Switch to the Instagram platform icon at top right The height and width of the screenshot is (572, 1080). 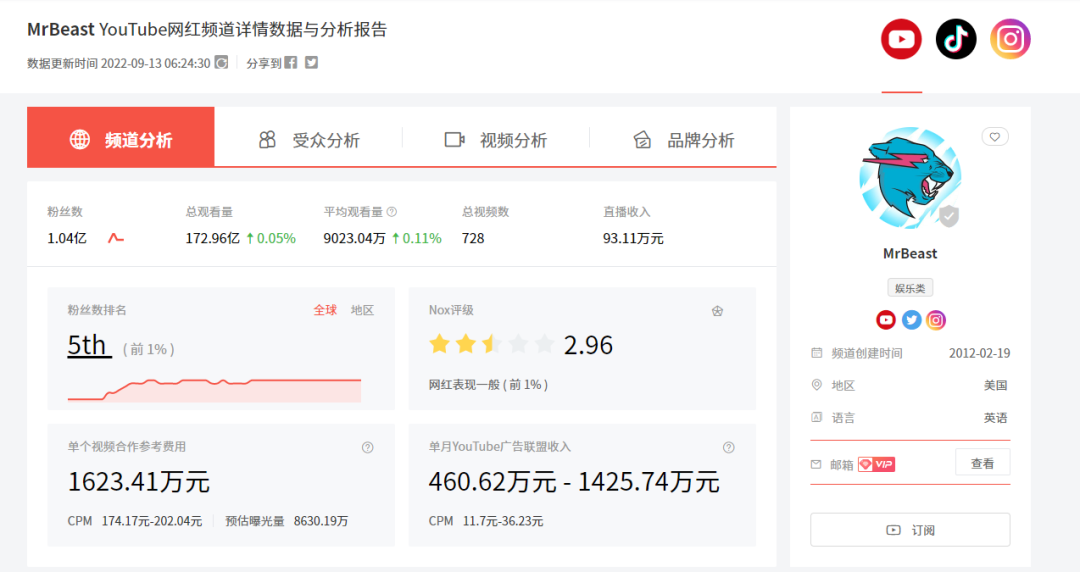(x=1010, y=39)
